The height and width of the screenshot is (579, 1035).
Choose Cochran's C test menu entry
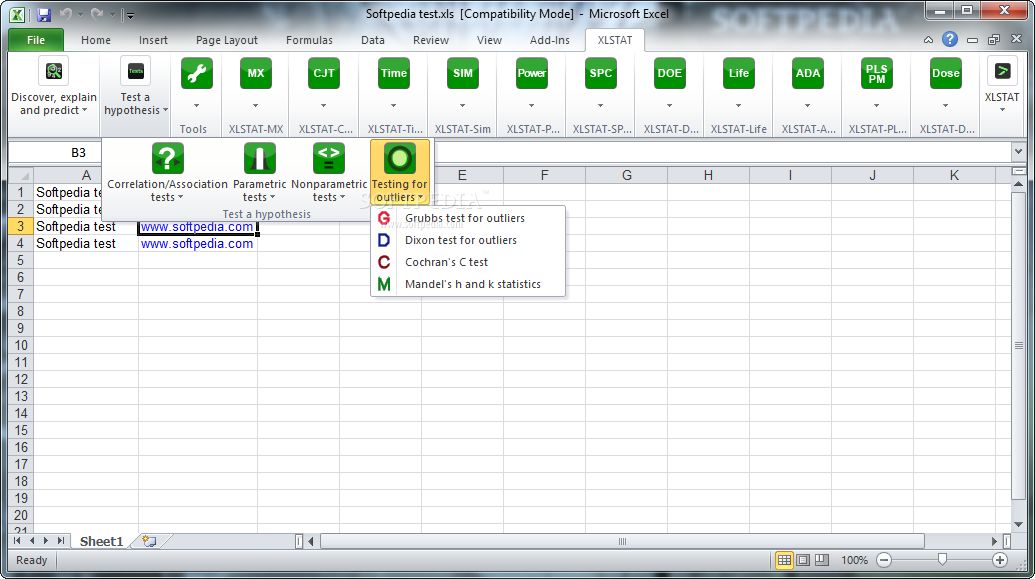[468, 262]
